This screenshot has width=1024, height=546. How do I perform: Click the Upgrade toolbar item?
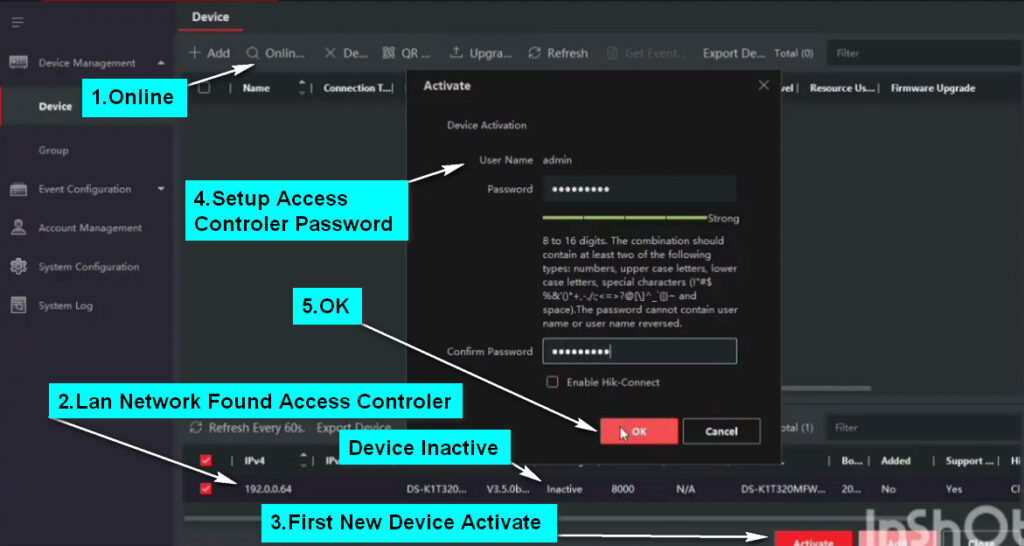coord(481,54)
